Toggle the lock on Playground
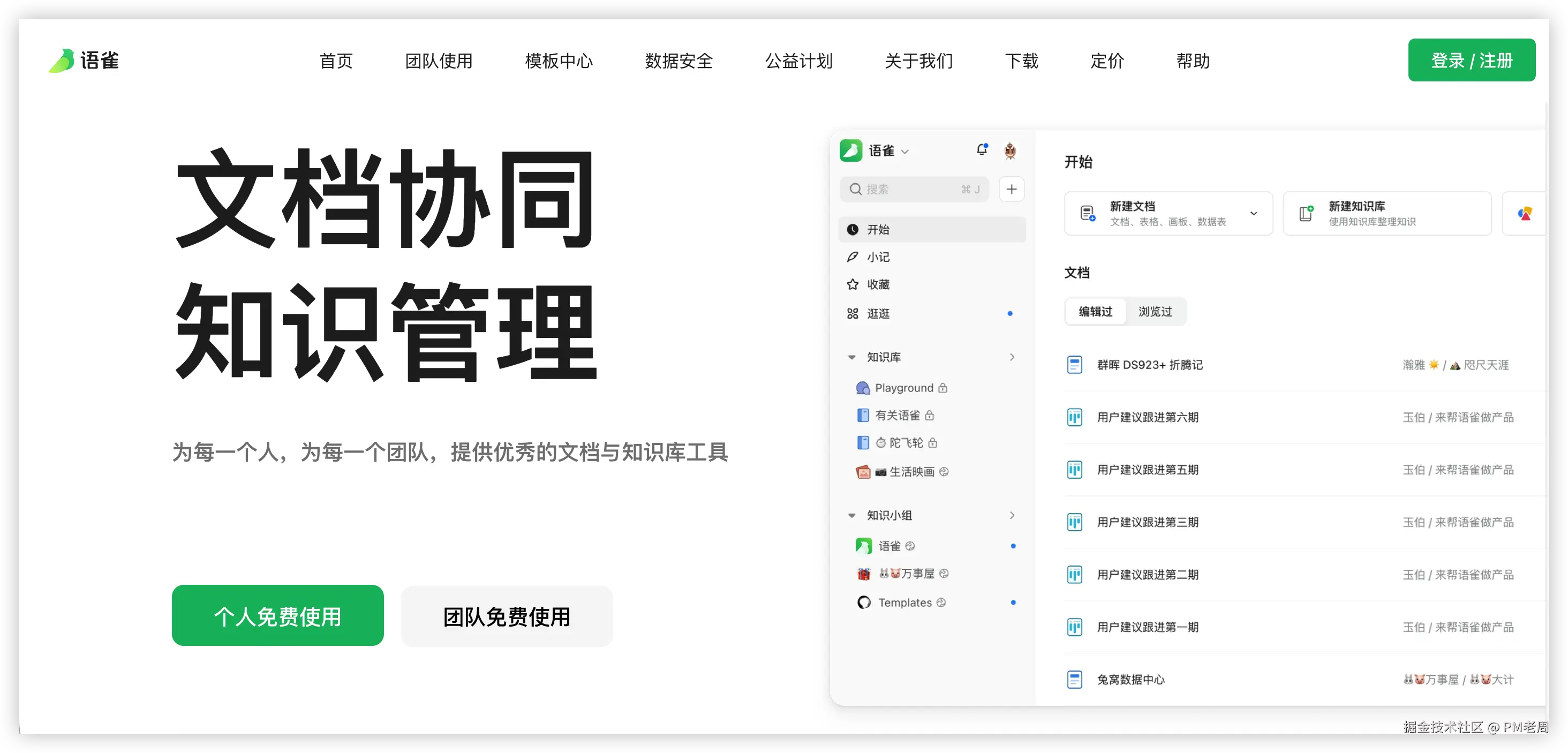 click(943, 388)
